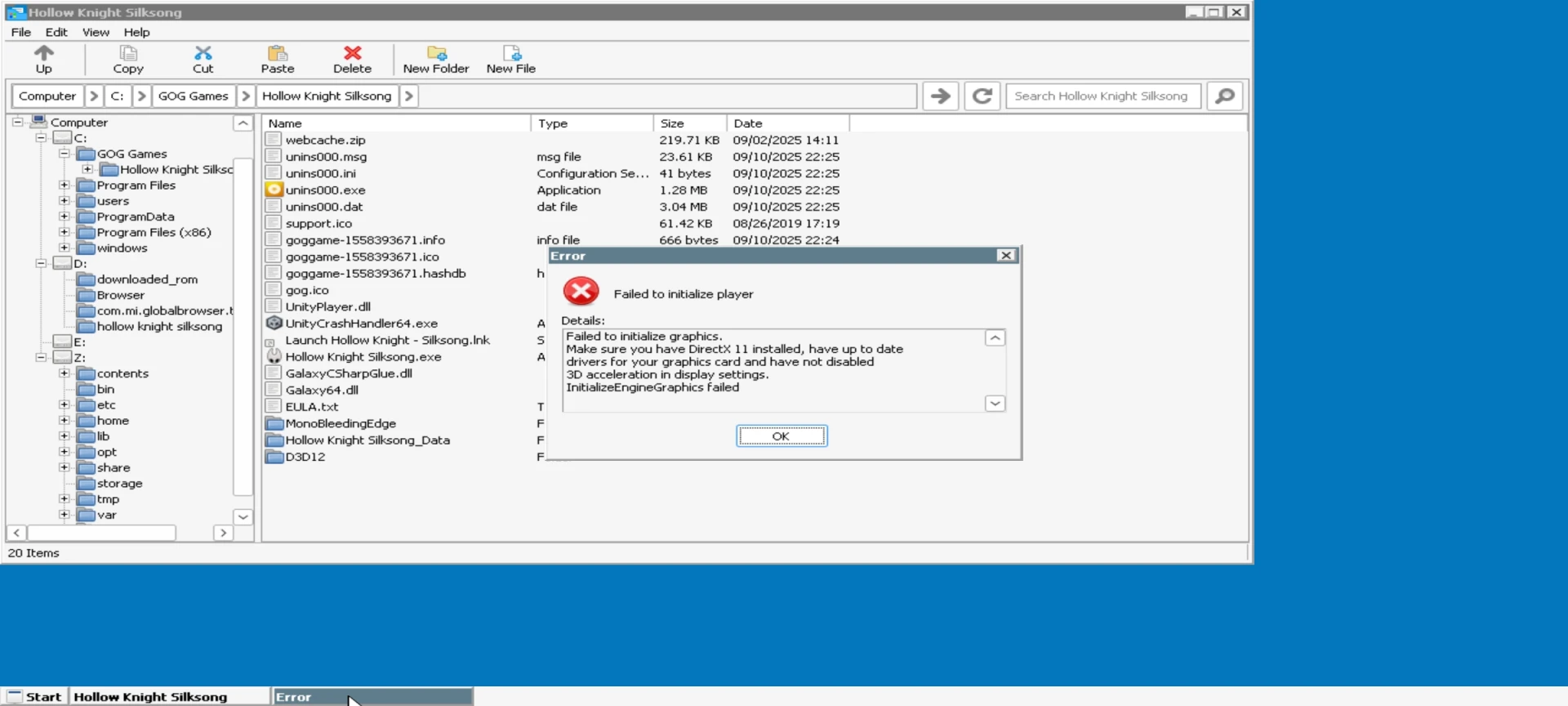Screen dimensions: 1568x706
Task: Select the D3D12 folder icon
Action: [x=274, y=457]
